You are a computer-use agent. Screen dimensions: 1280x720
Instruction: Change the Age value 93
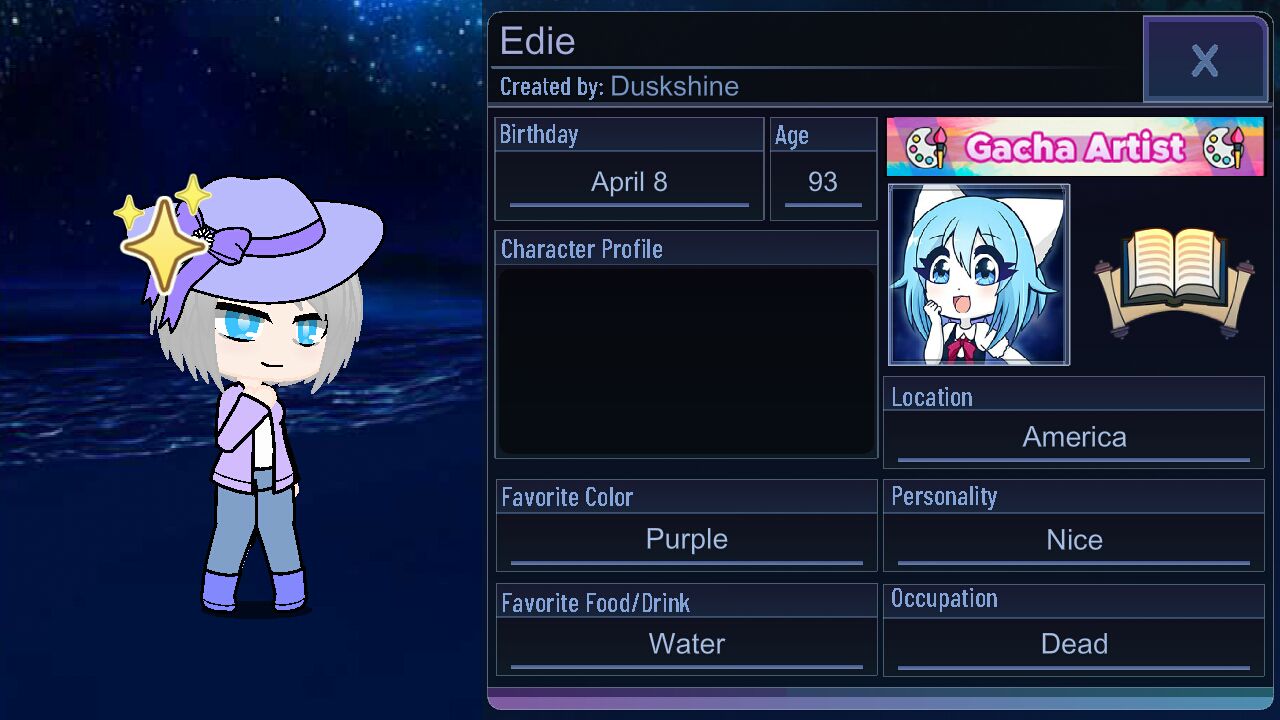823,183
